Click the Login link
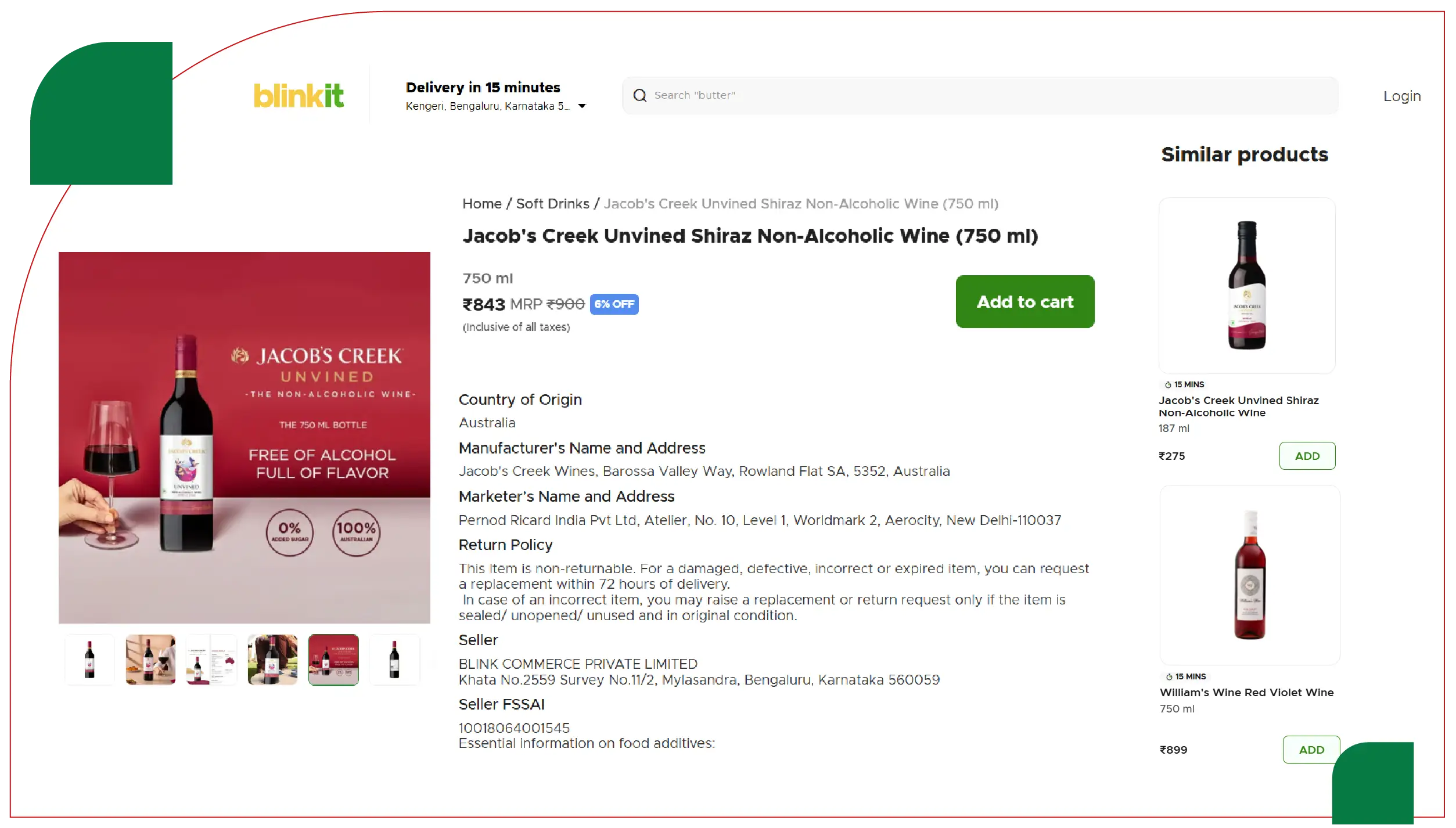Screen dimensions: 1456x828 (1401, 96)
